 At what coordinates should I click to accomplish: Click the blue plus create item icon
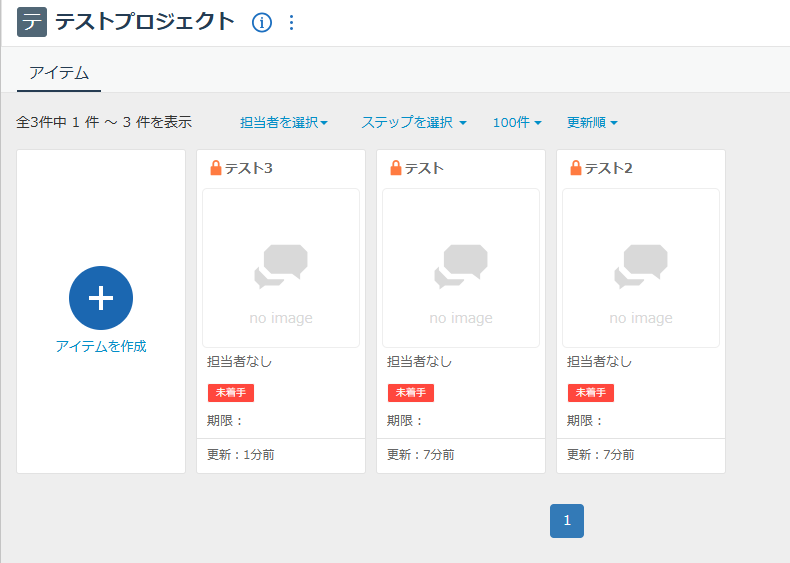(101, 298)
